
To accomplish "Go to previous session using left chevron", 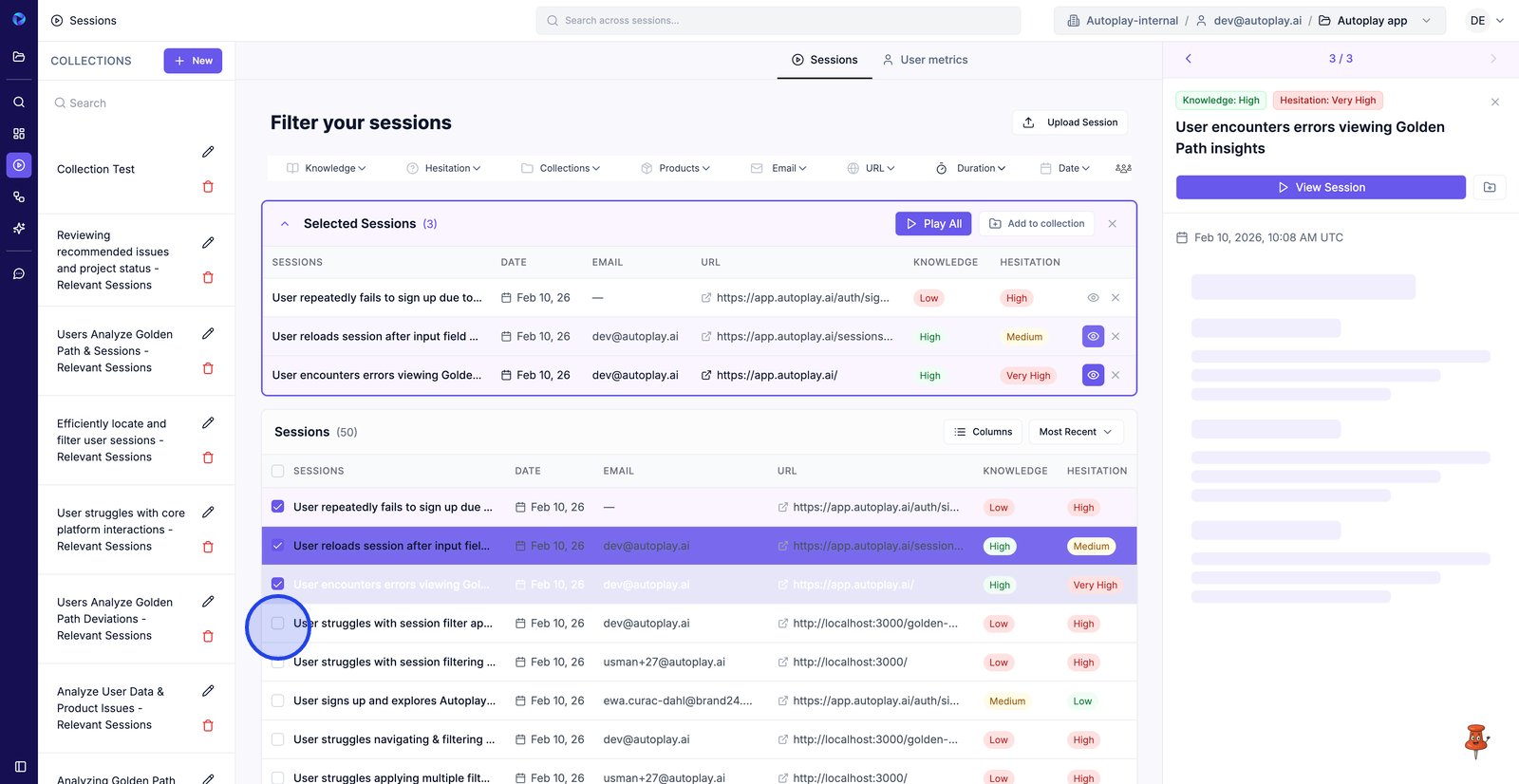I will (x=1188, y=59).
